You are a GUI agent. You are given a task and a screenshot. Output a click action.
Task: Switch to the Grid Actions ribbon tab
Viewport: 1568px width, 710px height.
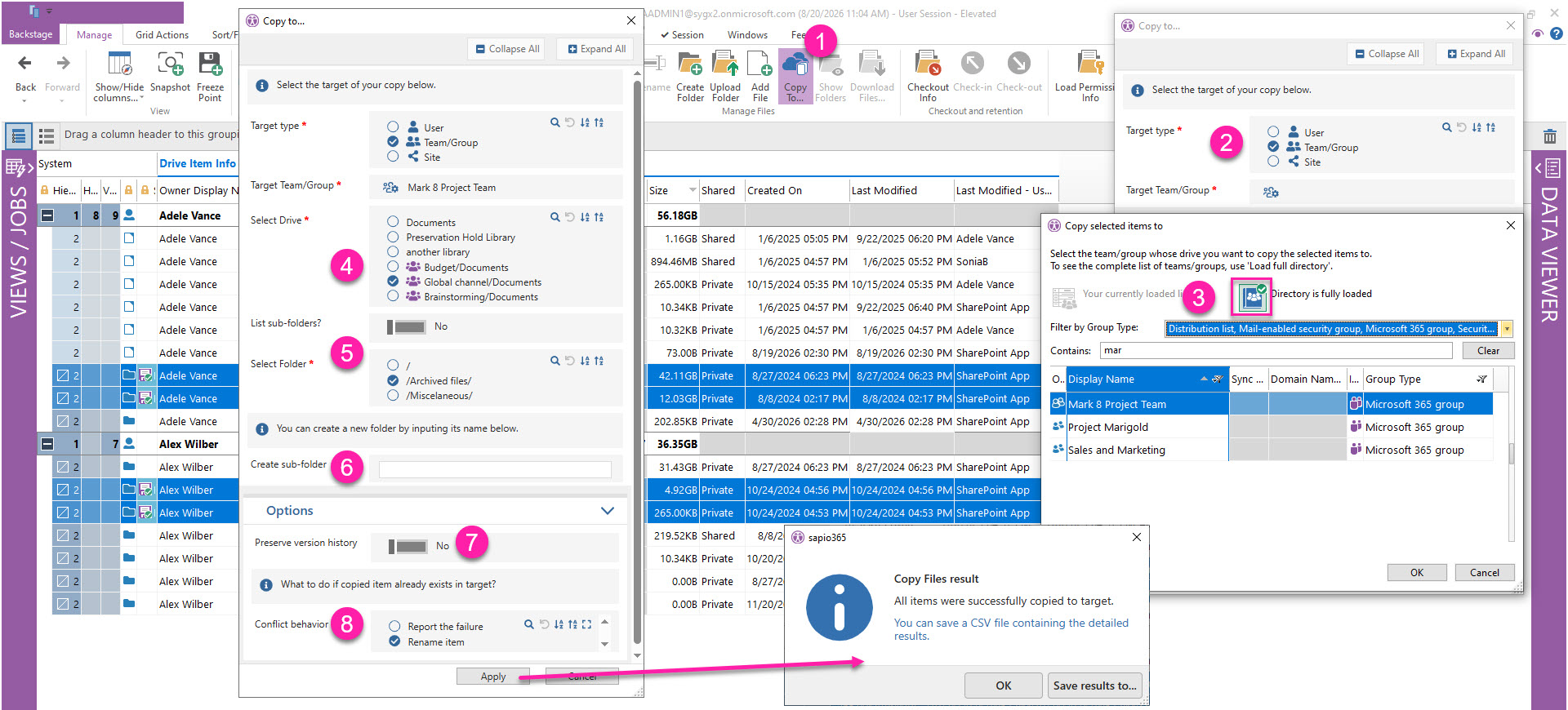(162, 35)
